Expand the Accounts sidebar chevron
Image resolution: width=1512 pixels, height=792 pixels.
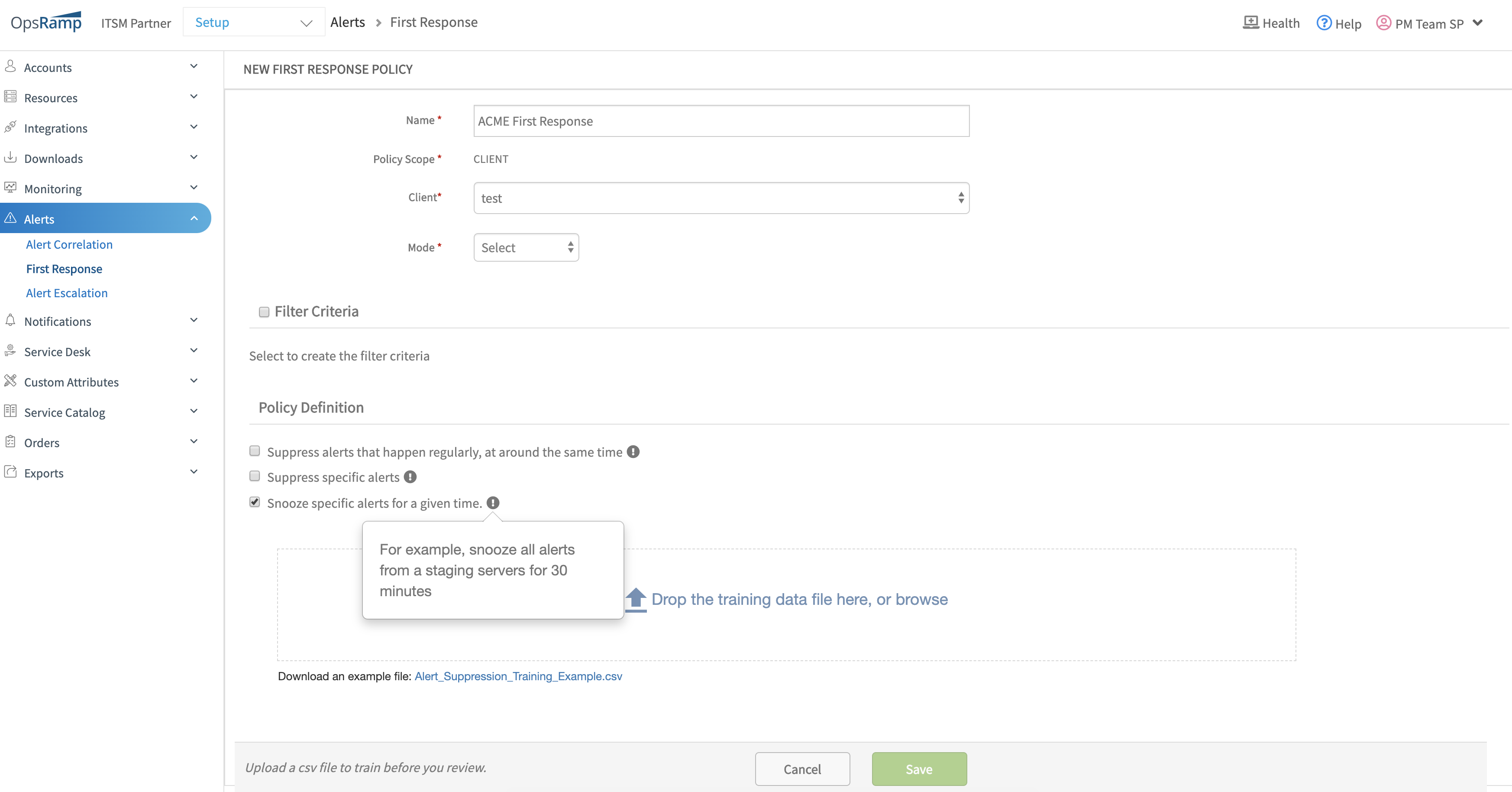coord(194,66)
